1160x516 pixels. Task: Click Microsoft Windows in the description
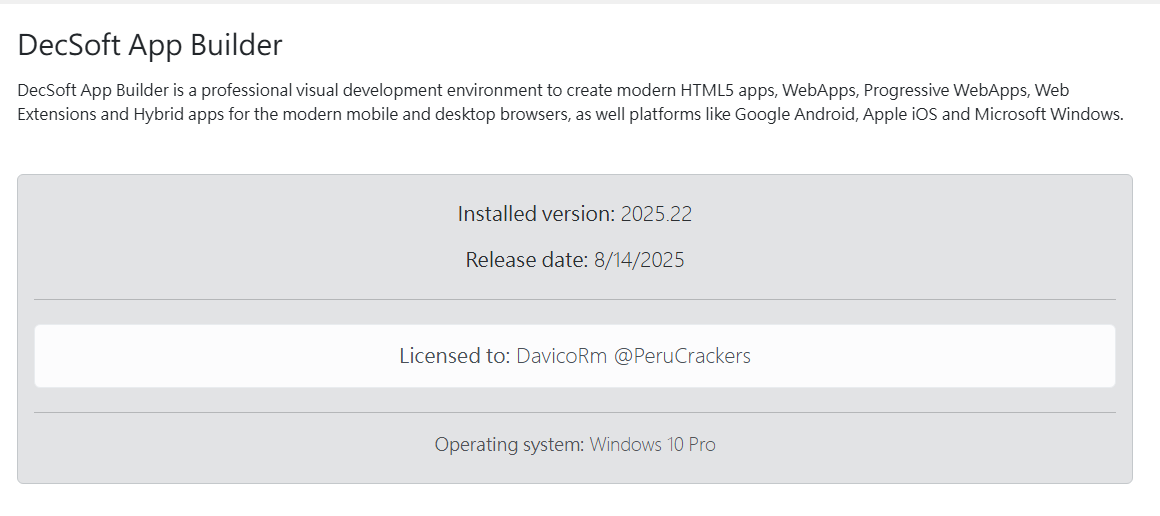(1048, 115)
